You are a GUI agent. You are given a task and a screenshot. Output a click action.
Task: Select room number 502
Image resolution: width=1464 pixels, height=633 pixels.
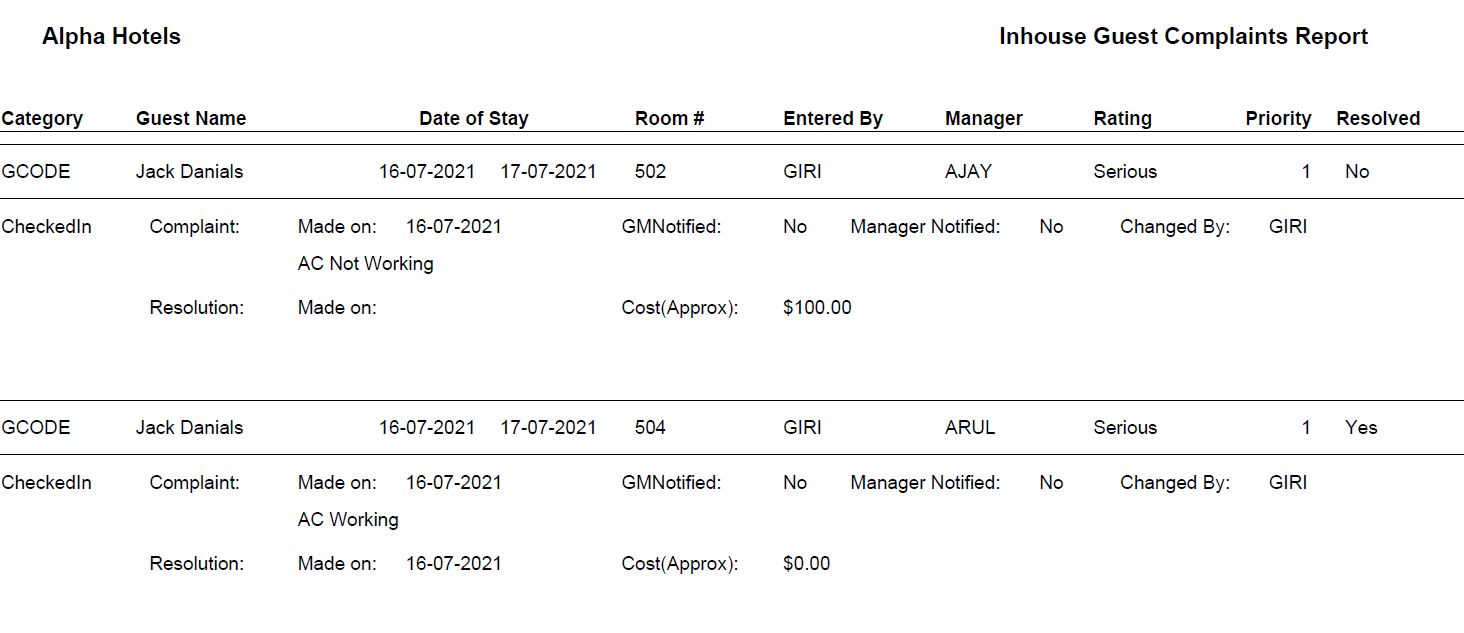pyautogui.click(x=650, y=172)
